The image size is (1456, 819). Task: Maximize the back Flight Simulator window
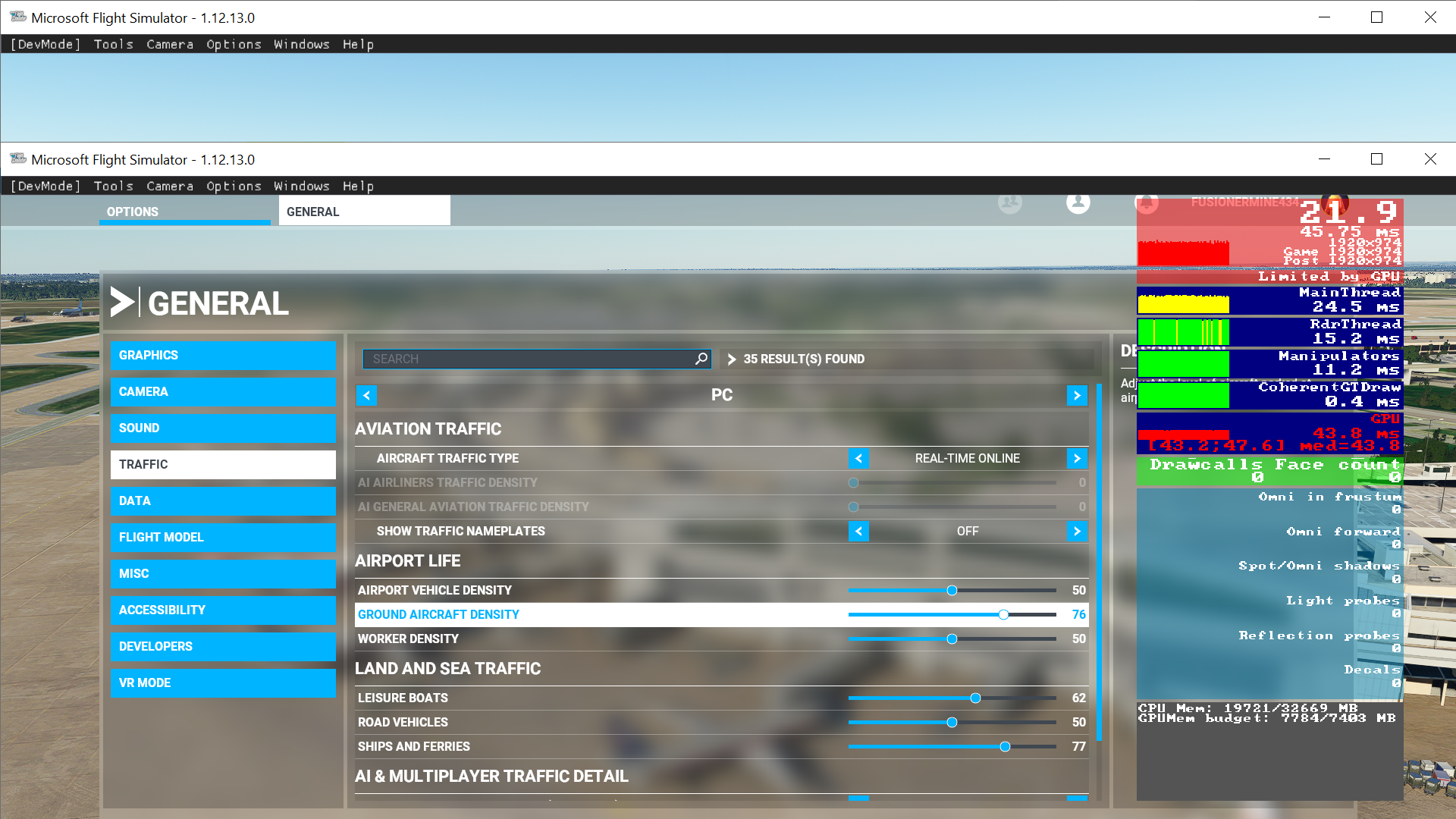point(1376,17)
